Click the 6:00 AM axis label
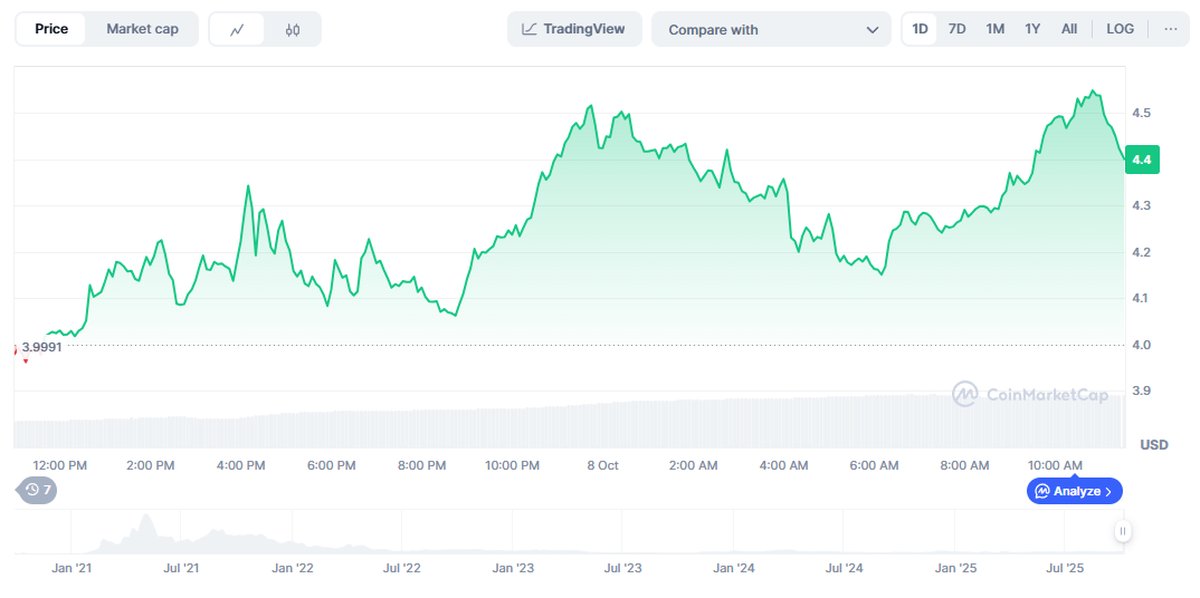The height and width of the screenshot is (598, 1200). (874, 465)
